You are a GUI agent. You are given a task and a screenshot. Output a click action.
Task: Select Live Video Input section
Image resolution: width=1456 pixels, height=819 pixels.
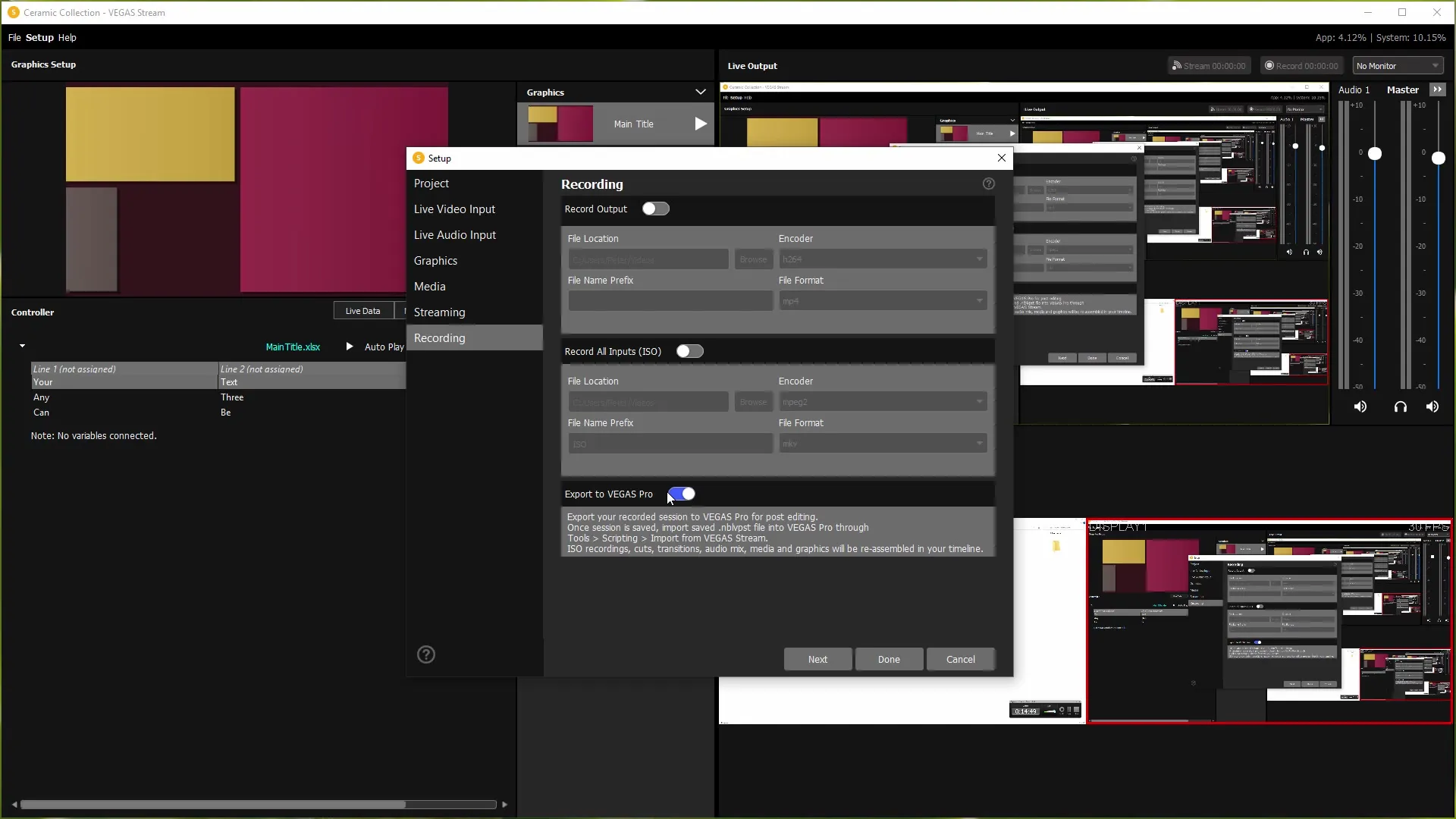(x=475, y=209)
